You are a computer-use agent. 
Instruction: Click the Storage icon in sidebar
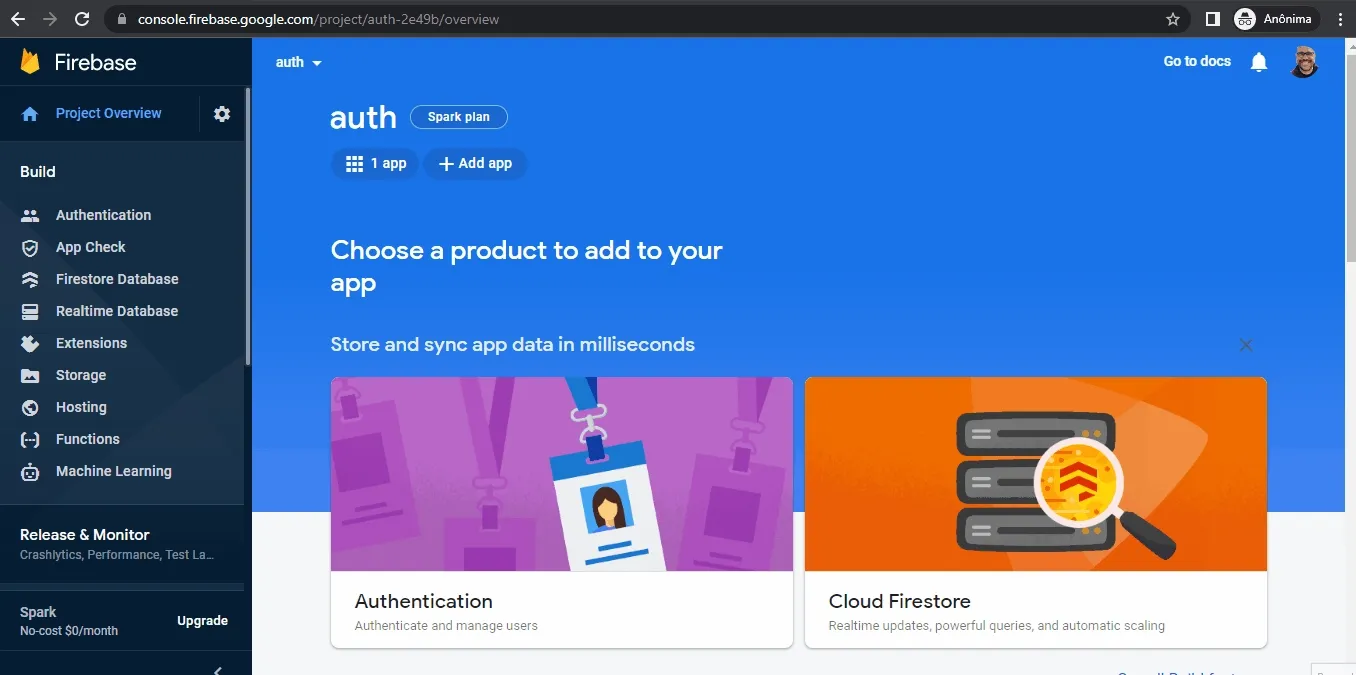30,375
